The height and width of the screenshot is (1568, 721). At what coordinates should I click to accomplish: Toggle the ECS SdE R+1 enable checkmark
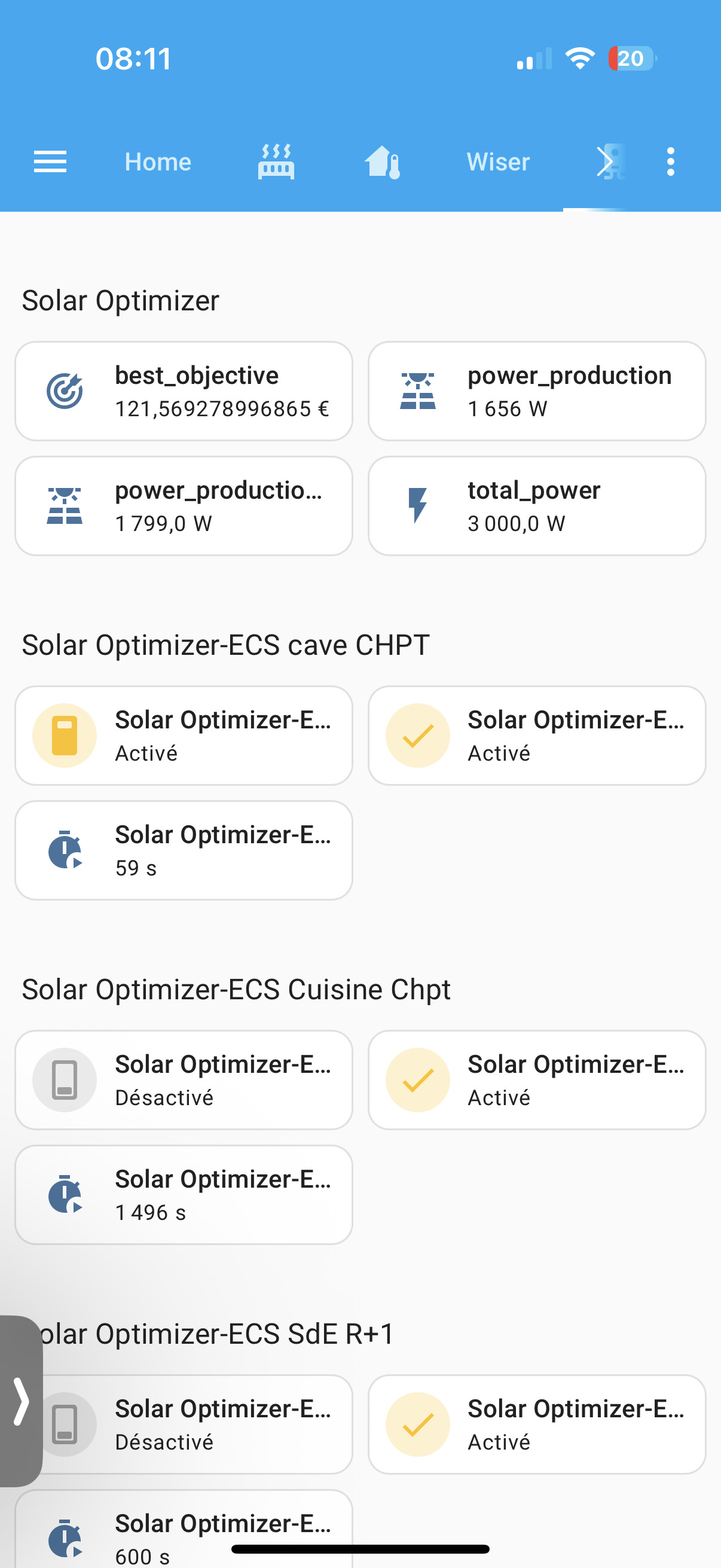pyautogui.click(x=417, y=1424)
